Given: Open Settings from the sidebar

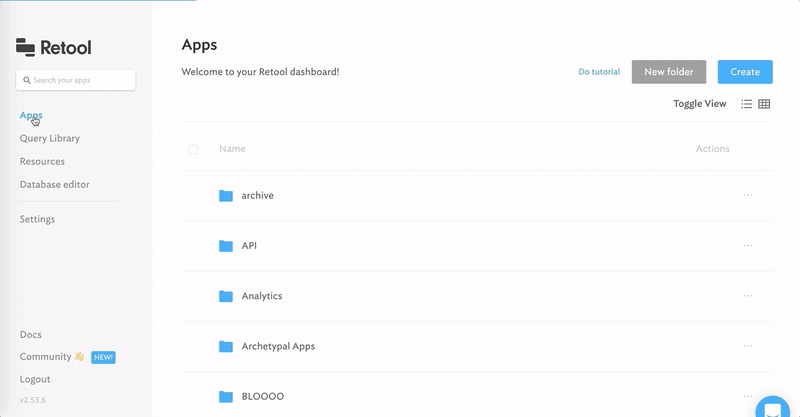Looking at the screenshot, I should click(x=37, y=219).
